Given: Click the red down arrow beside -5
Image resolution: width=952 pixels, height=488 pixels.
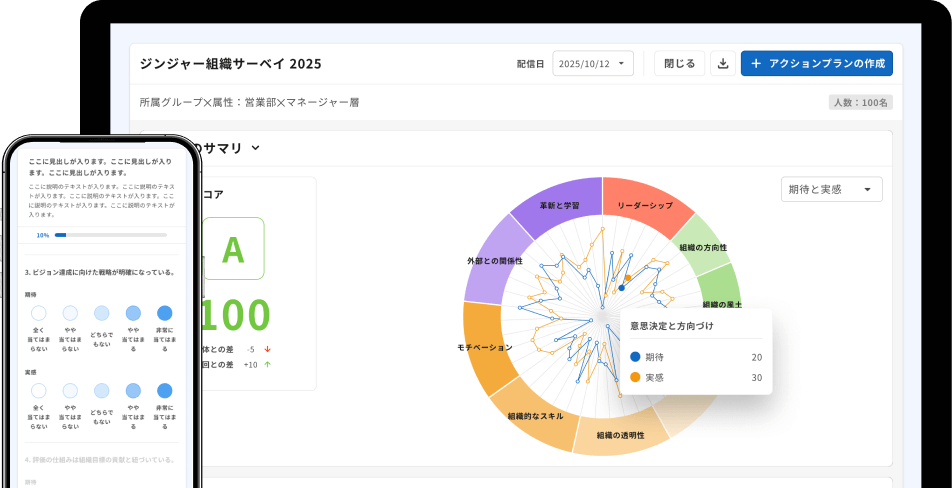Looking at the screenshot, I should coord(267,349).
